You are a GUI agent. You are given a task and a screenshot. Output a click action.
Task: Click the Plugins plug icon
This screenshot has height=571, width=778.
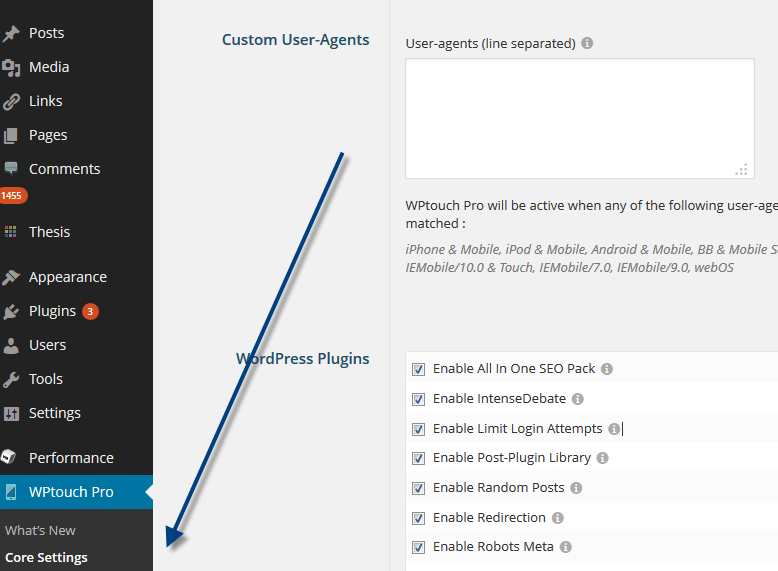point(10,312)
